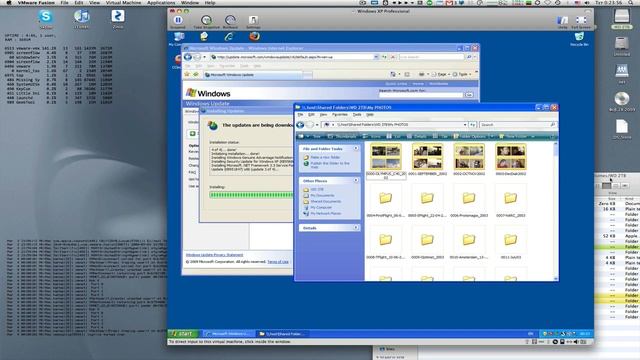Viewport: 640px width, 360px height.
Task: Click the Back button in photos folder window
Action: (300, 124)
